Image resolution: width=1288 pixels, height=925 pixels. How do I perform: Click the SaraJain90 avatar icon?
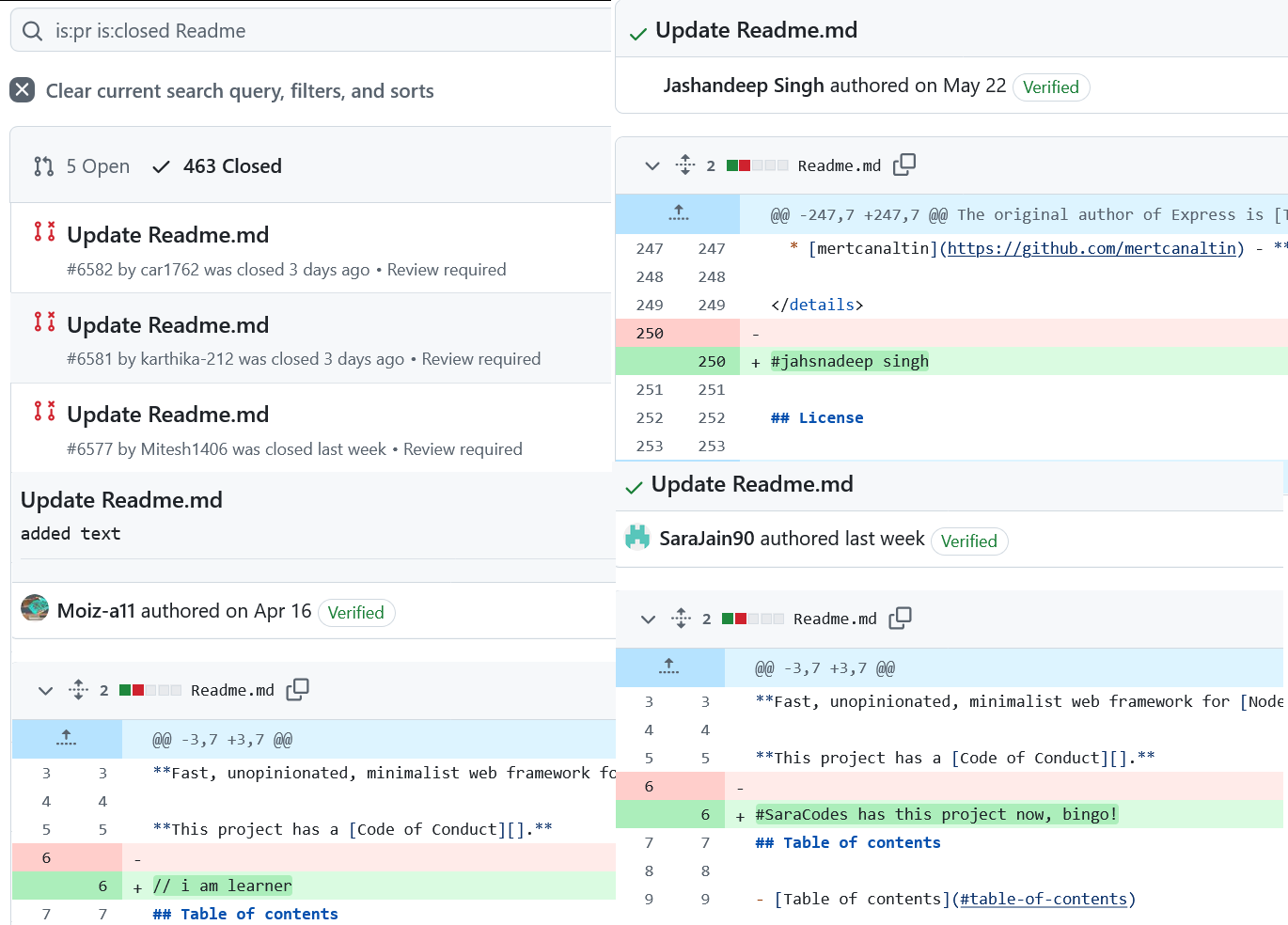[x=638, y=537]
